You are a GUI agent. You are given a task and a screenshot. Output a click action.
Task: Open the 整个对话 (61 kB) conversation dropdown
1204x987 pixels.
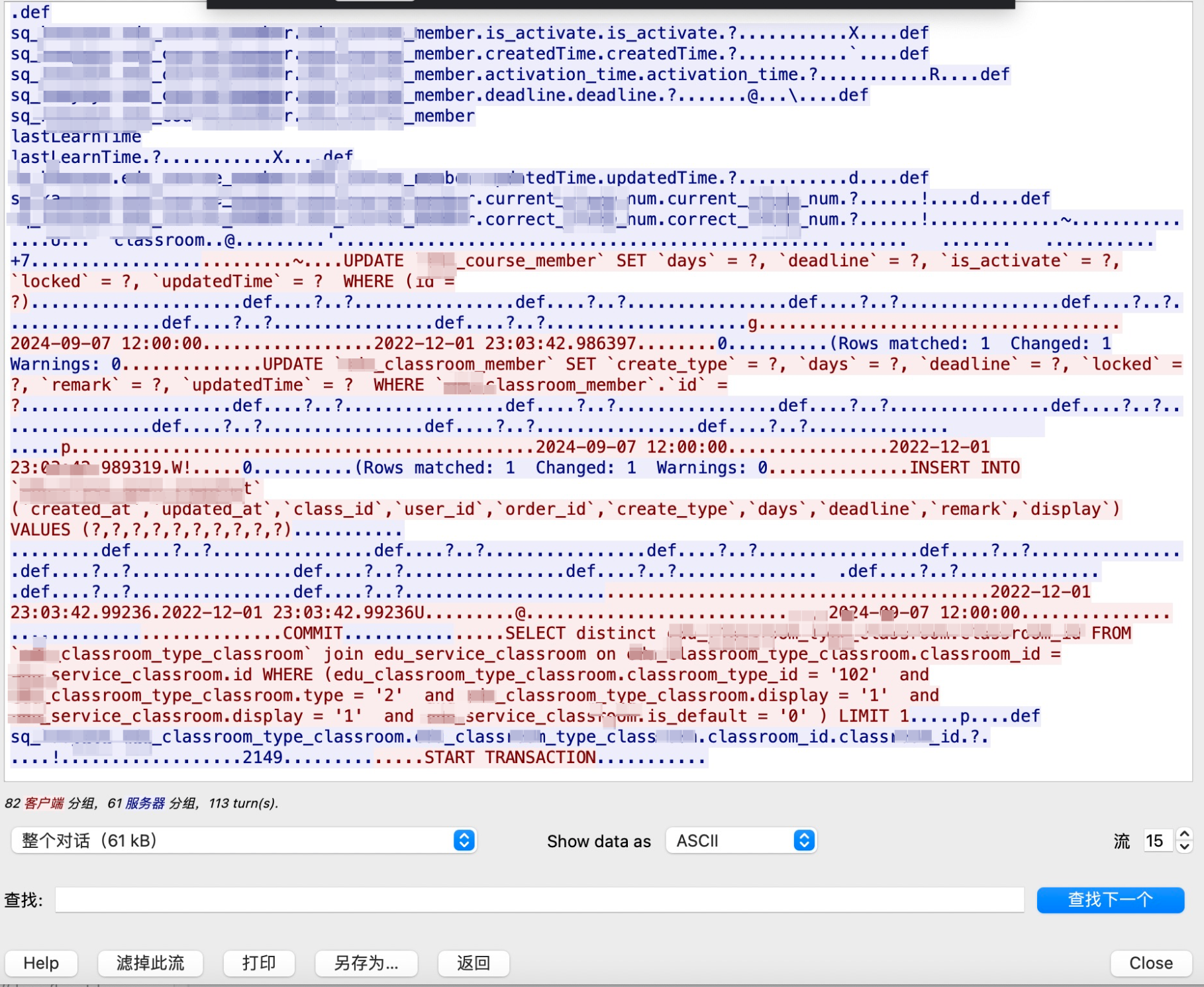point(244,841)
